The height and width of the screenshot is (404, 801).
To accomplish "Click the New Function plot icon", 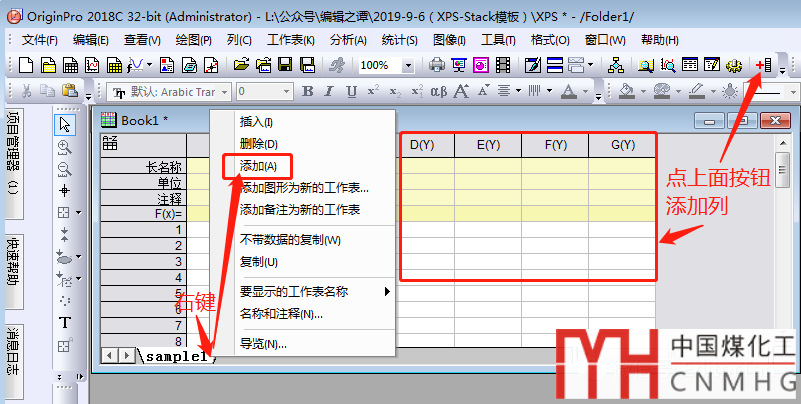I will tap(135, 65).
